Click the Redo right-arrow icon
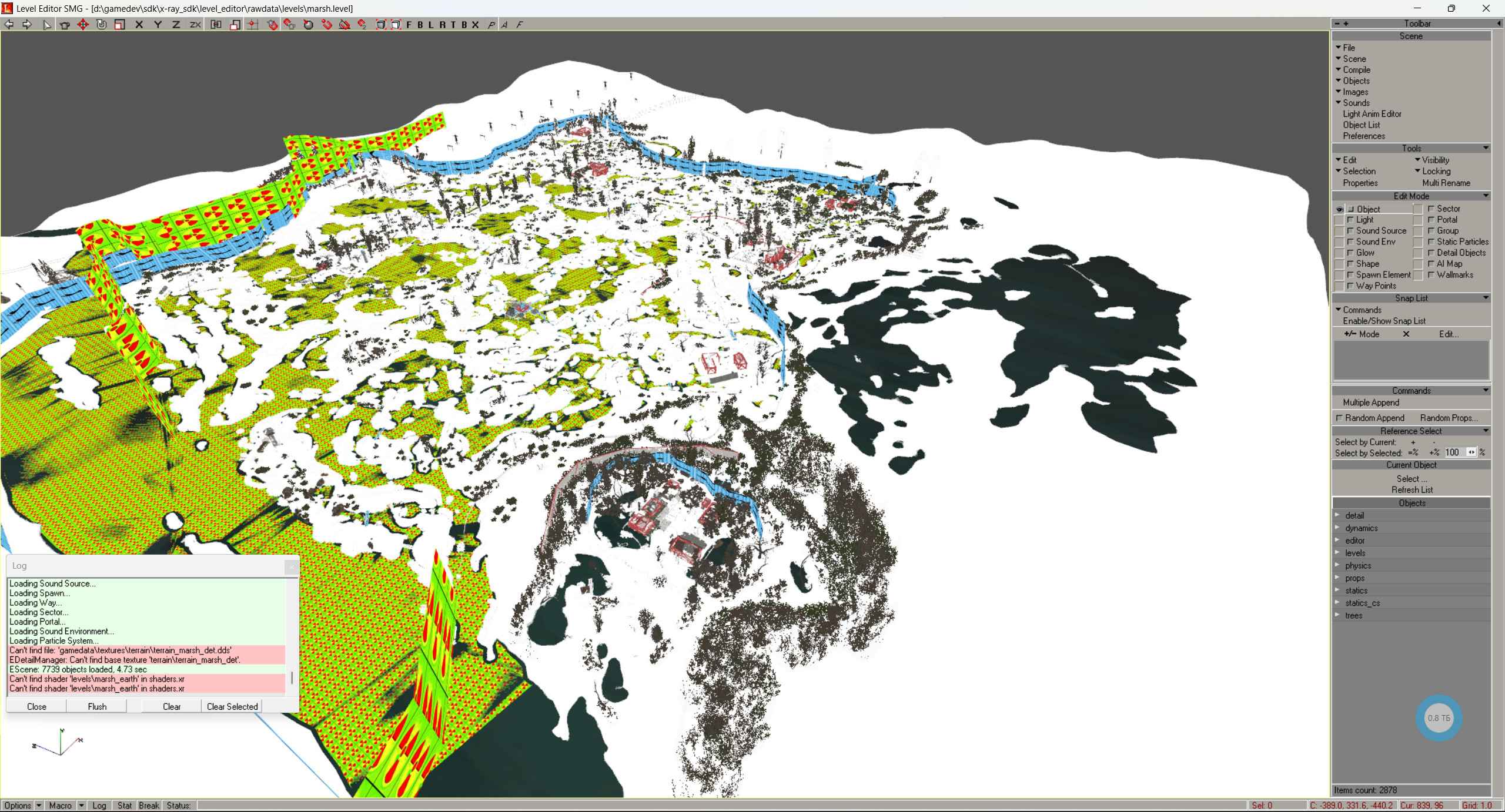Image resolution: width=1505 pixels, height=812 pixels. [x=27, y=25]
